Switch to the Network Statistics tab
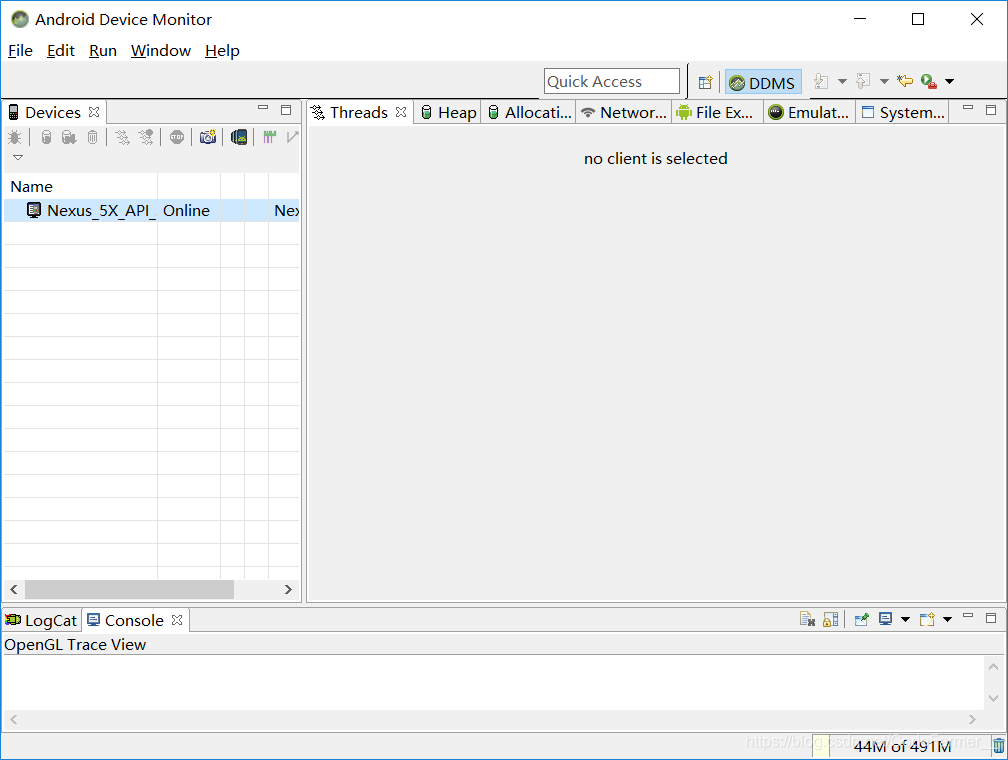The height and width of the screenshot is (760, 1008). click(624, 113)
